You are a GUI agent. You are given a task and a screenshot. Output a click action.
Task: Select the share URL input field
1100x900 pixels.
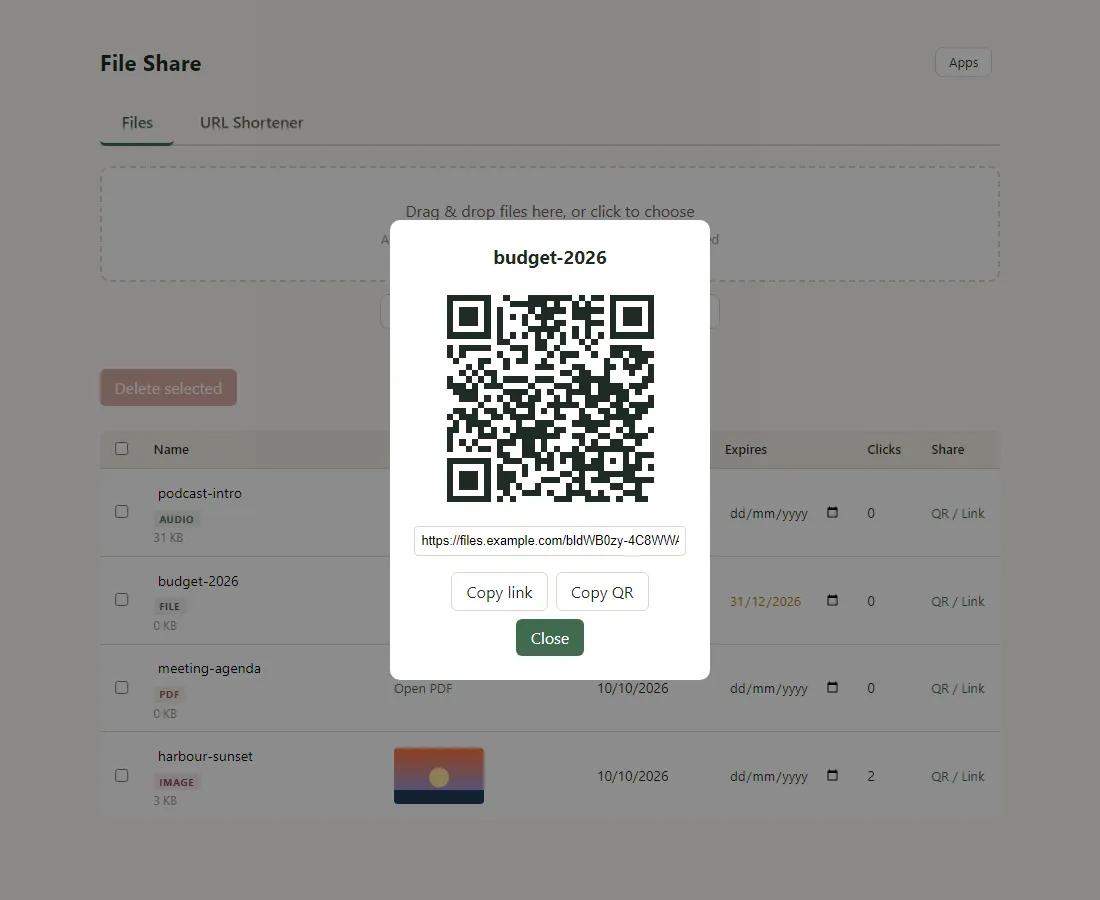click(549, 541)
